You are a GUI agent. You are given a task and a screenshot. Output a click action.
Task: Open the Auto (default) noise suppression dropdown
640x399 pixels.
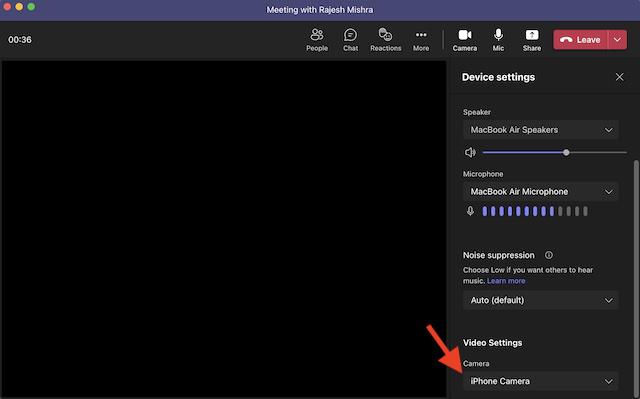pyautogui.click(x=541, y=300)
